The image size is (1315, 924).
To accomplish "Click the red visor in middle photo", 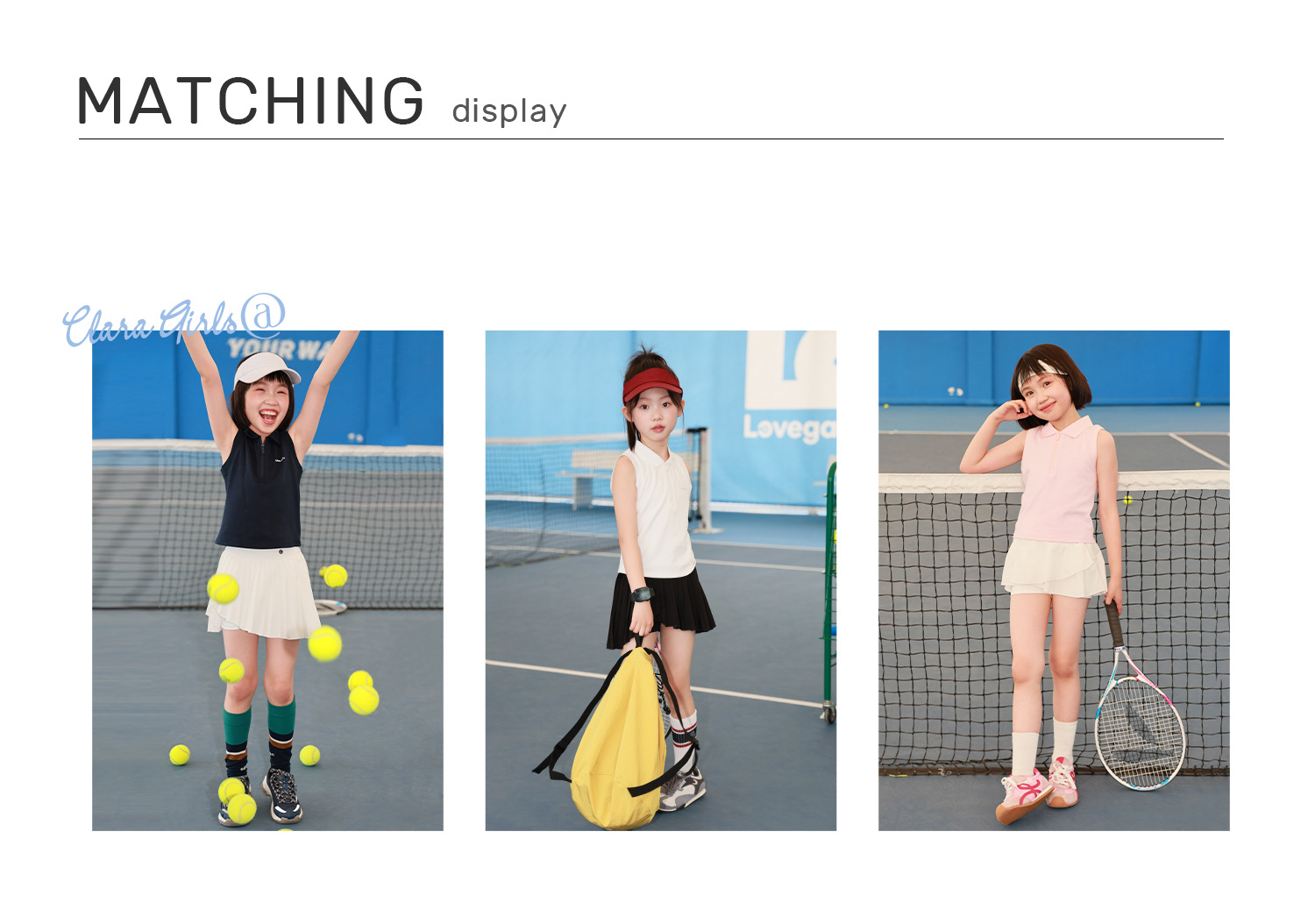I will point(652,384).
